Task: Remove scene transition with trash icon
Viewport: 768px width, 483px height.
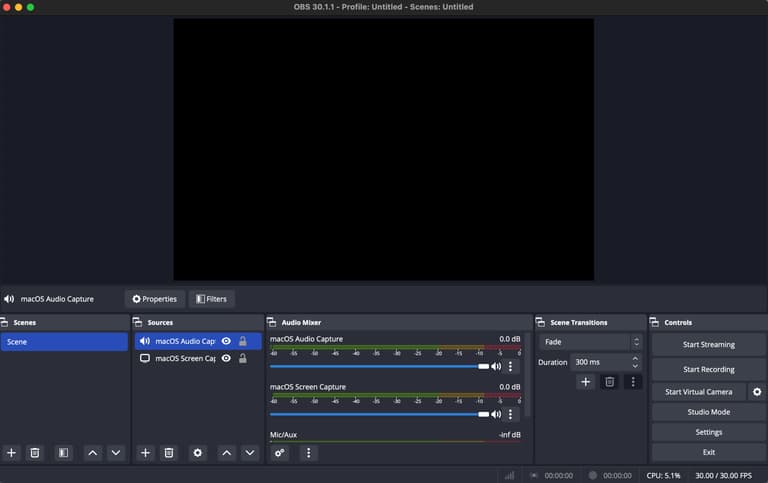Action: coord(609,382)
